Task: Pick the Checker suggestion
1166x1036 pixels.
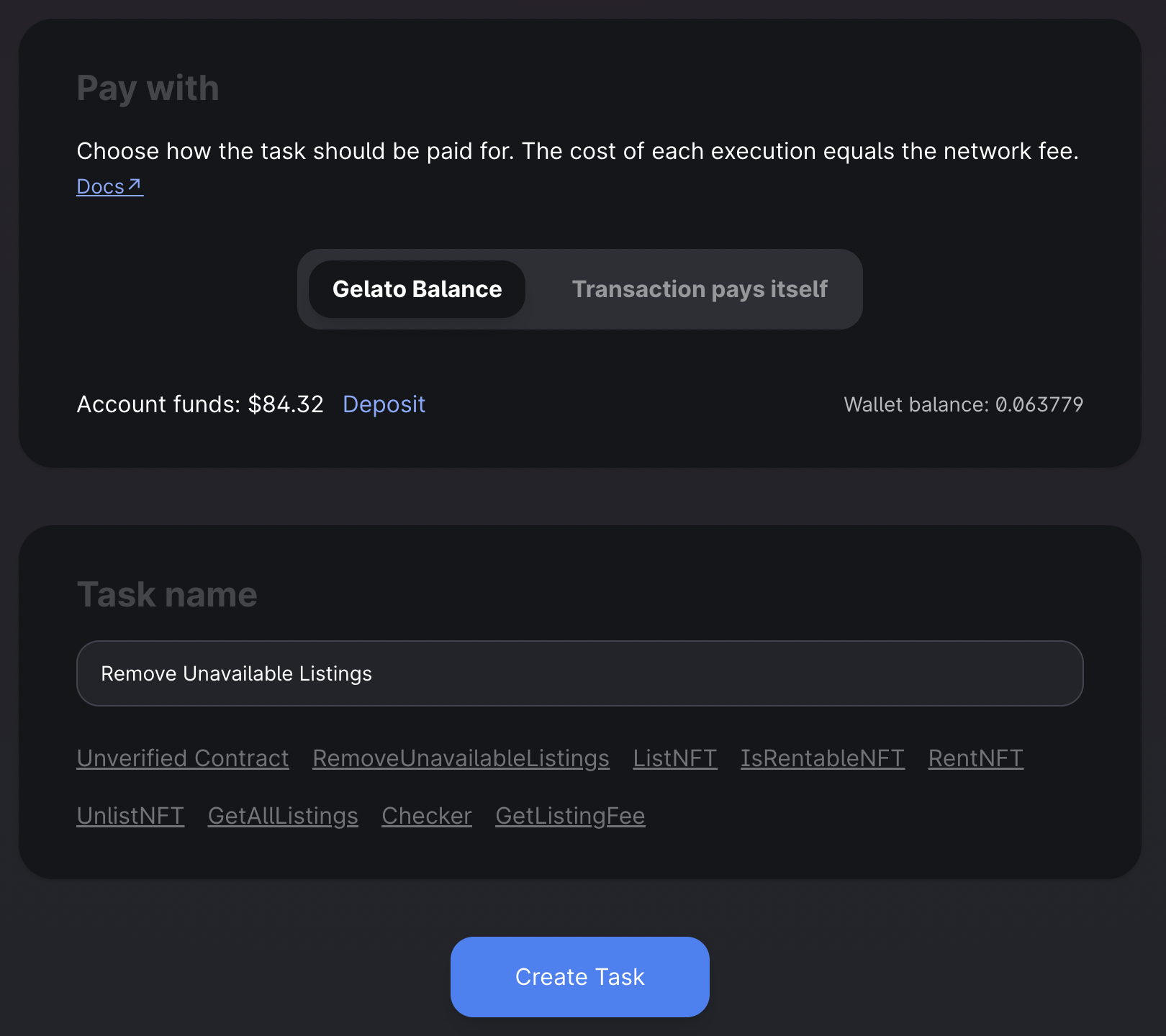Action: tap(426, 816)
